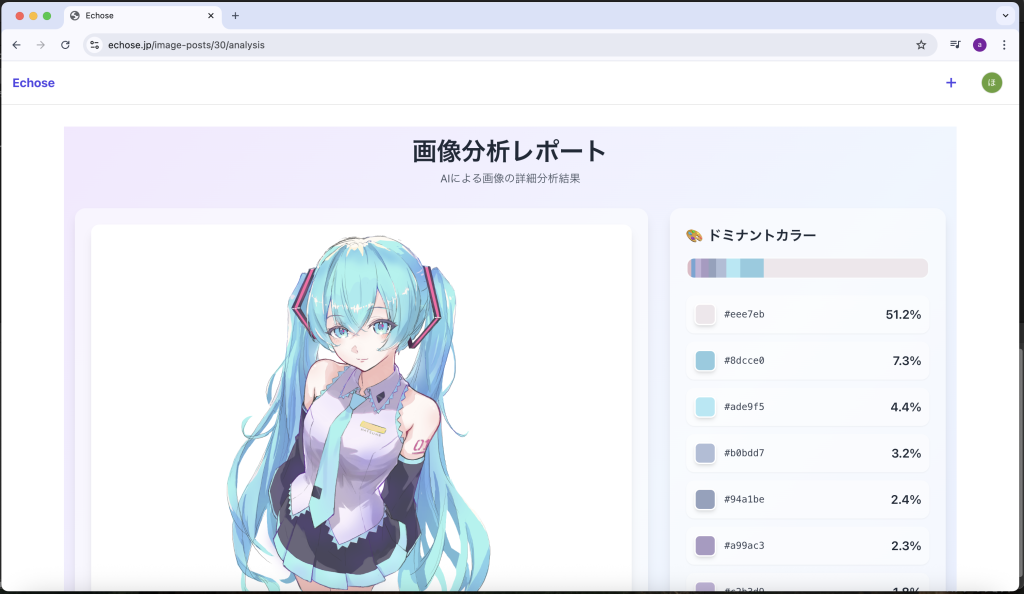Click the #8dcce0 blue color swatch
The height and width of the screenshot is (594, 1024).
(x=705, y=361)
